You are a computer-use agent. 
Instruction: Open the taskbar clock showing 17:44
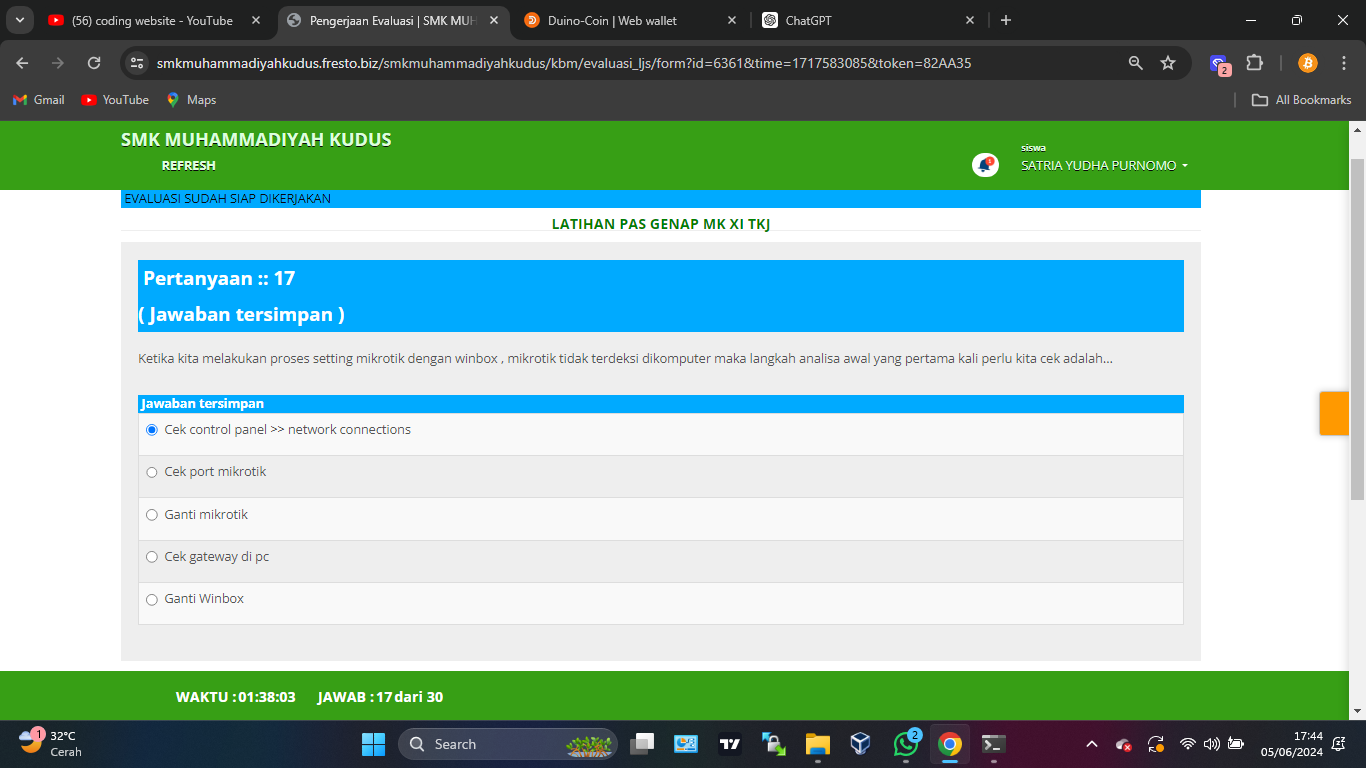point(1292,744)
